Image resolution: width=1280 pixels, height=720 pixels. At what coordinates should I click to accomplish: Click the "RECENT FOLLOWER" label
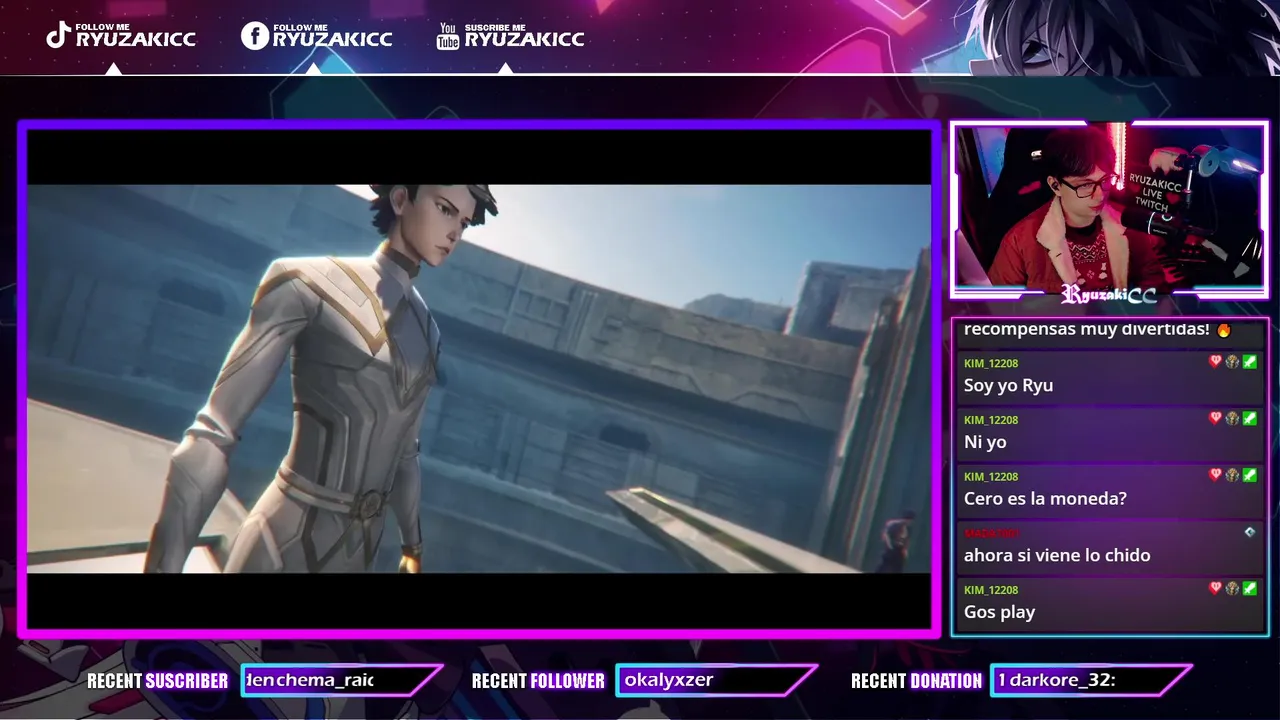538,681
